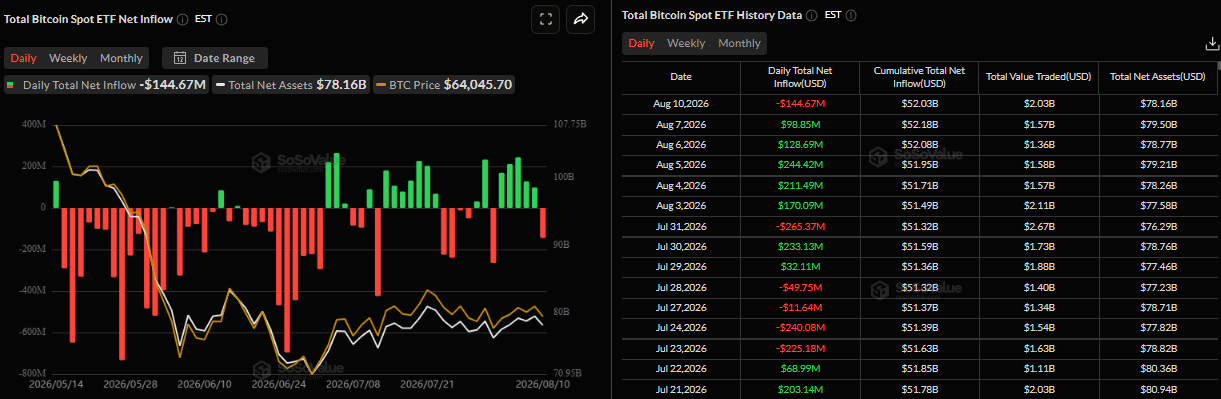Open info icon beside History Data title

(811, 16)
